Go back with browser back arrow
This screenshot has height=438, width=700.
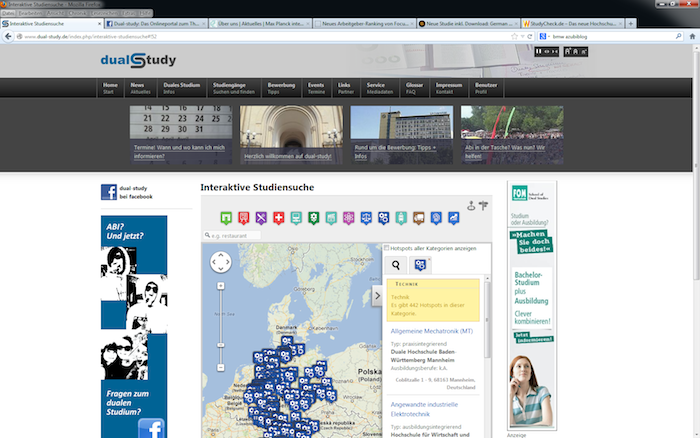8,37
